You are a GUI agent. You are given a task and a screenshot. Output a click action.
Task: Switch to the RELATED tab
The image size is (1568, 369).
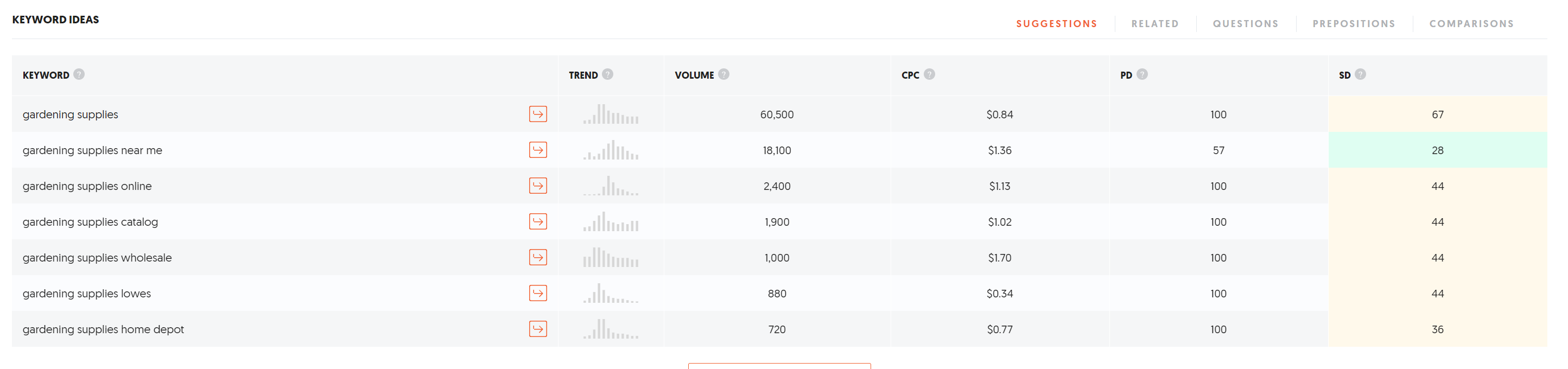pyautogui.click(x=1154, y=24)
